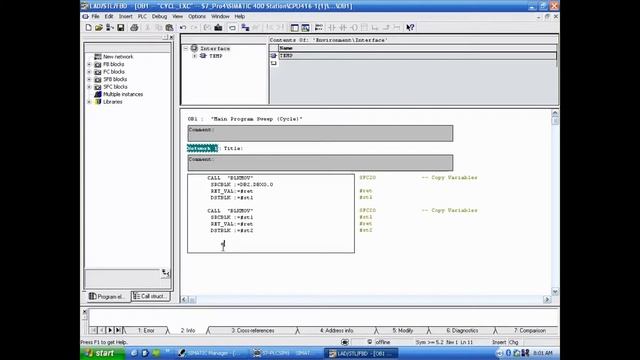Click the Save diskette toolbar icon
640x360 pixels.
click(x=121, y=27)
